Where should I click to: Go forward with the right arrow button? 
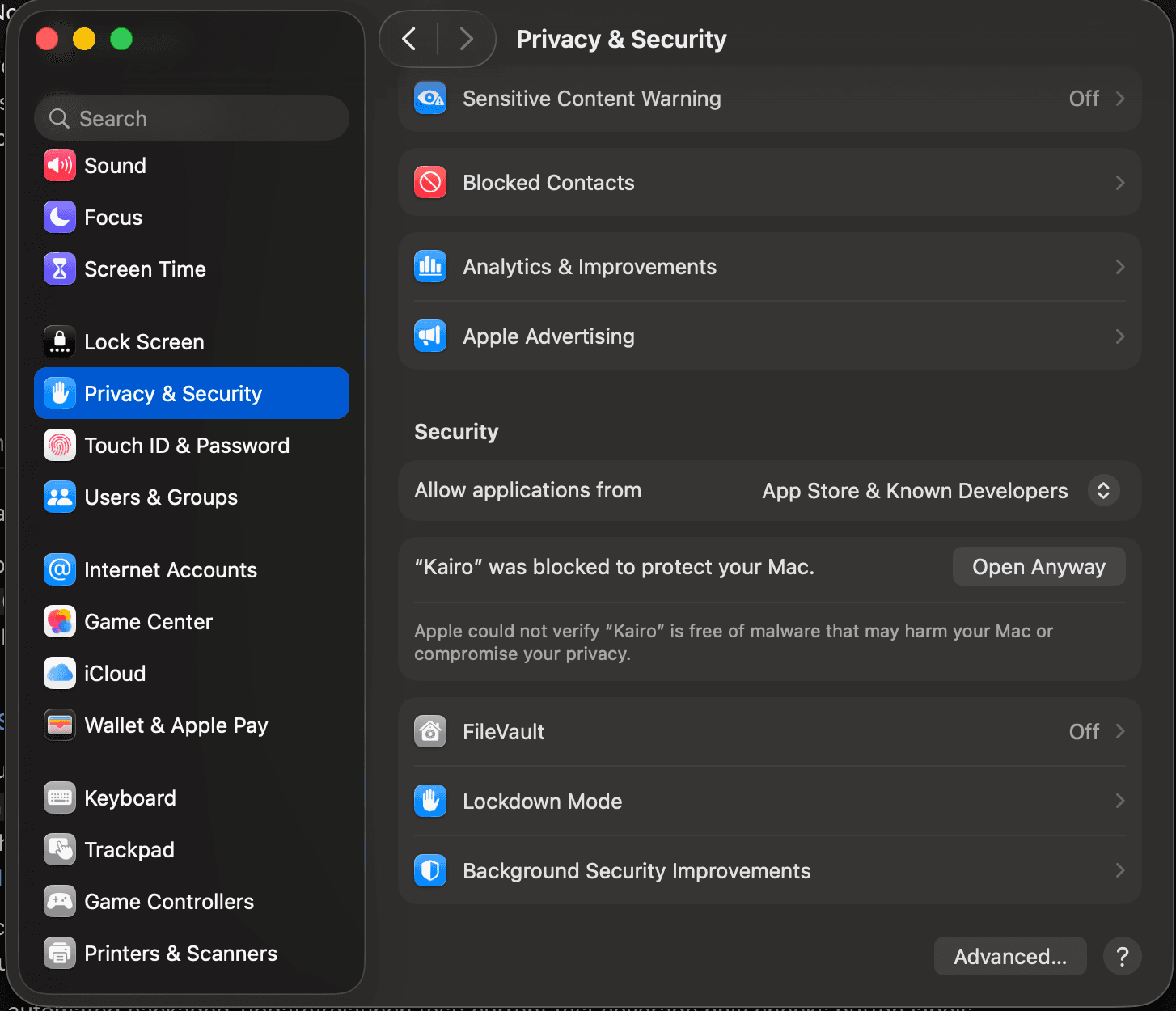pyautogui.click(x=466, y=39)
